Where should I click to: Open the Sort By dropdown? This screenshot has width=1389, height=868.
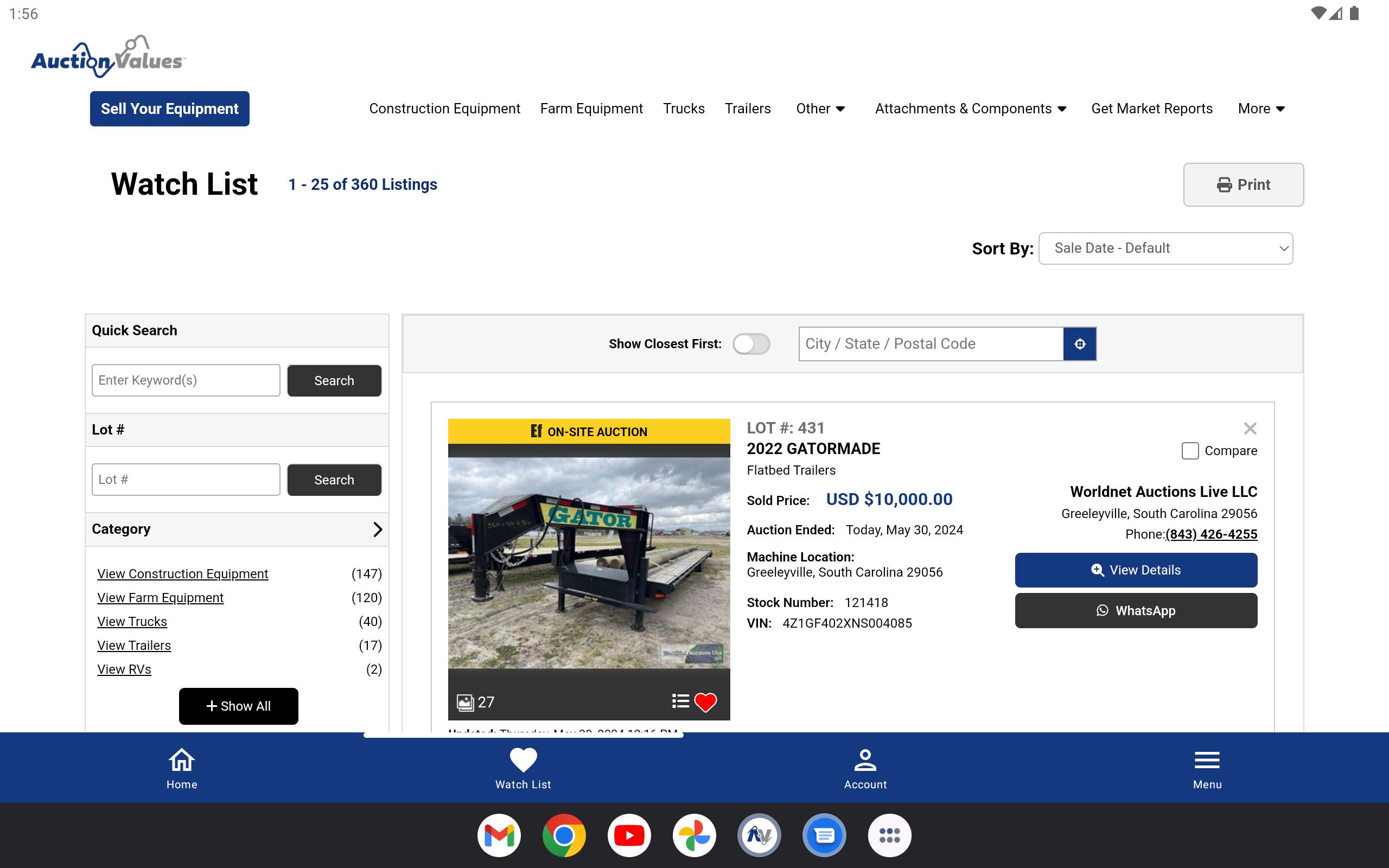click(1165, 248)
